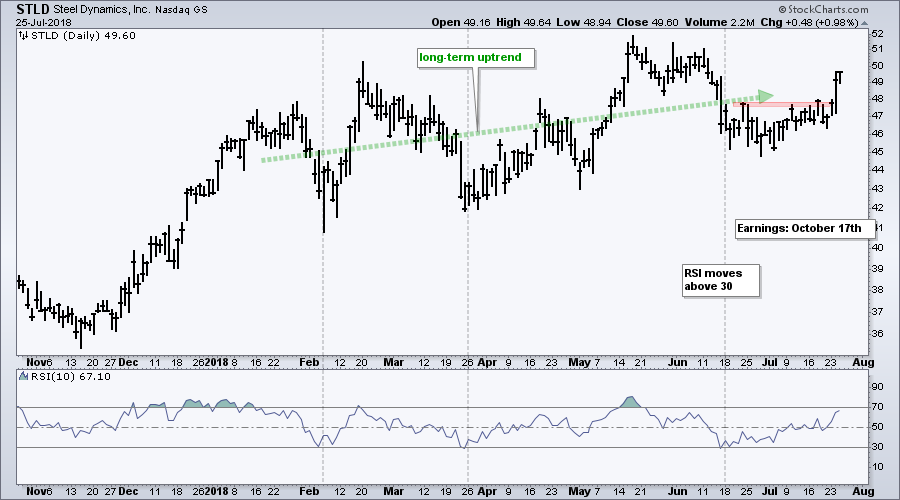This screenshot has width=900, height=500.
Task: Click the Aug label on price chart axis
Action: pyautogui.click(x=863, y=362)
